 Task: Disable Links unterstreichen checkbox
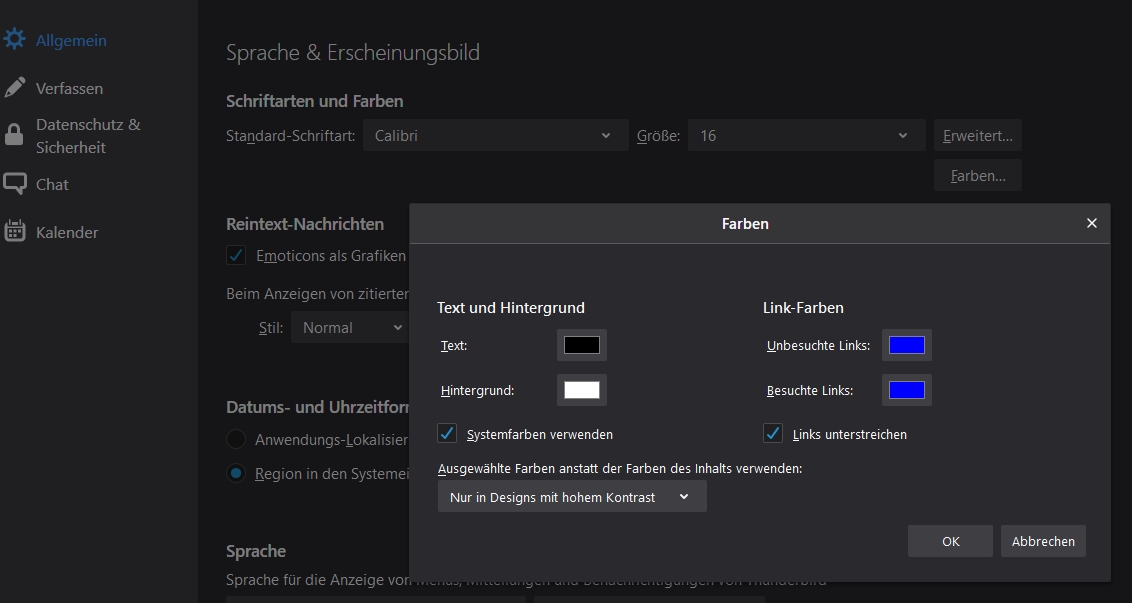pos(773,434)
